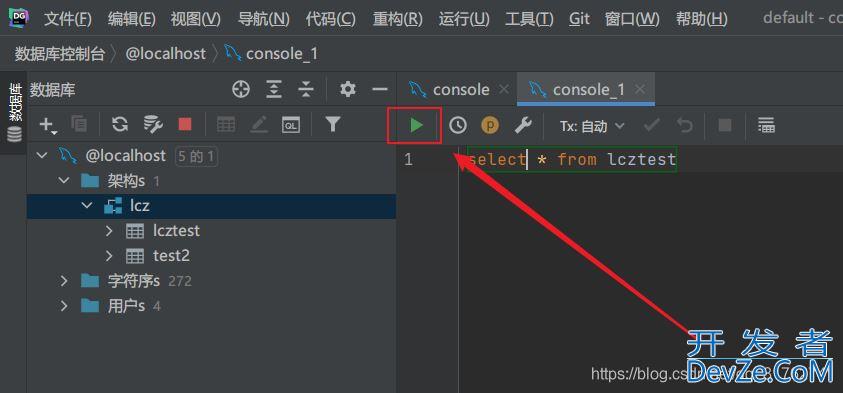Open console settings wrench icon
The height and width of the screenshot is (393, 843).
[x=523, y=126]
